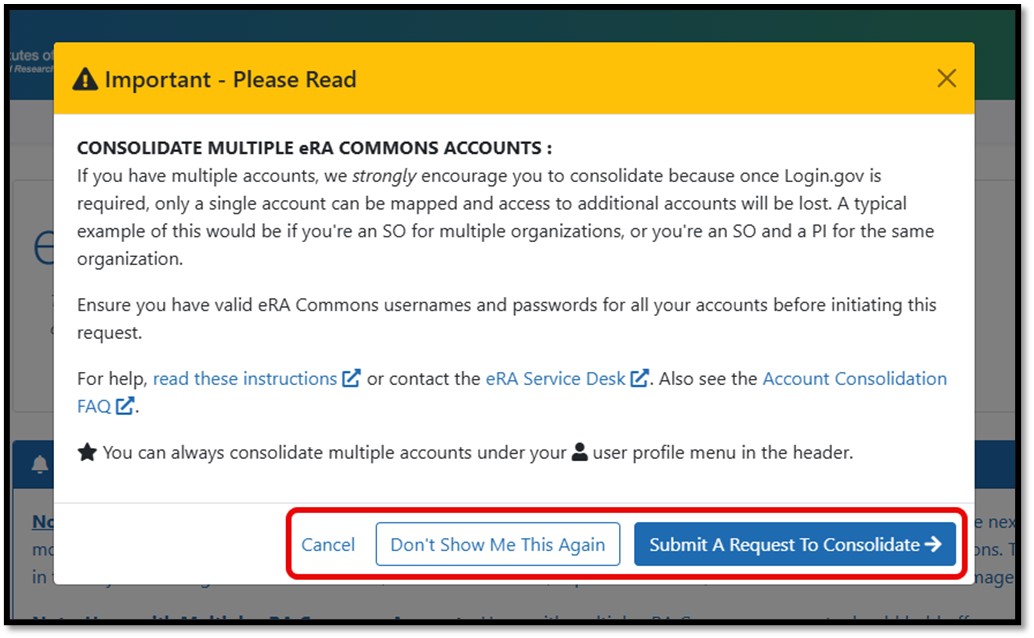
Task: Click the "Important - Please Read" title
Action: click(x=230, y=79)
